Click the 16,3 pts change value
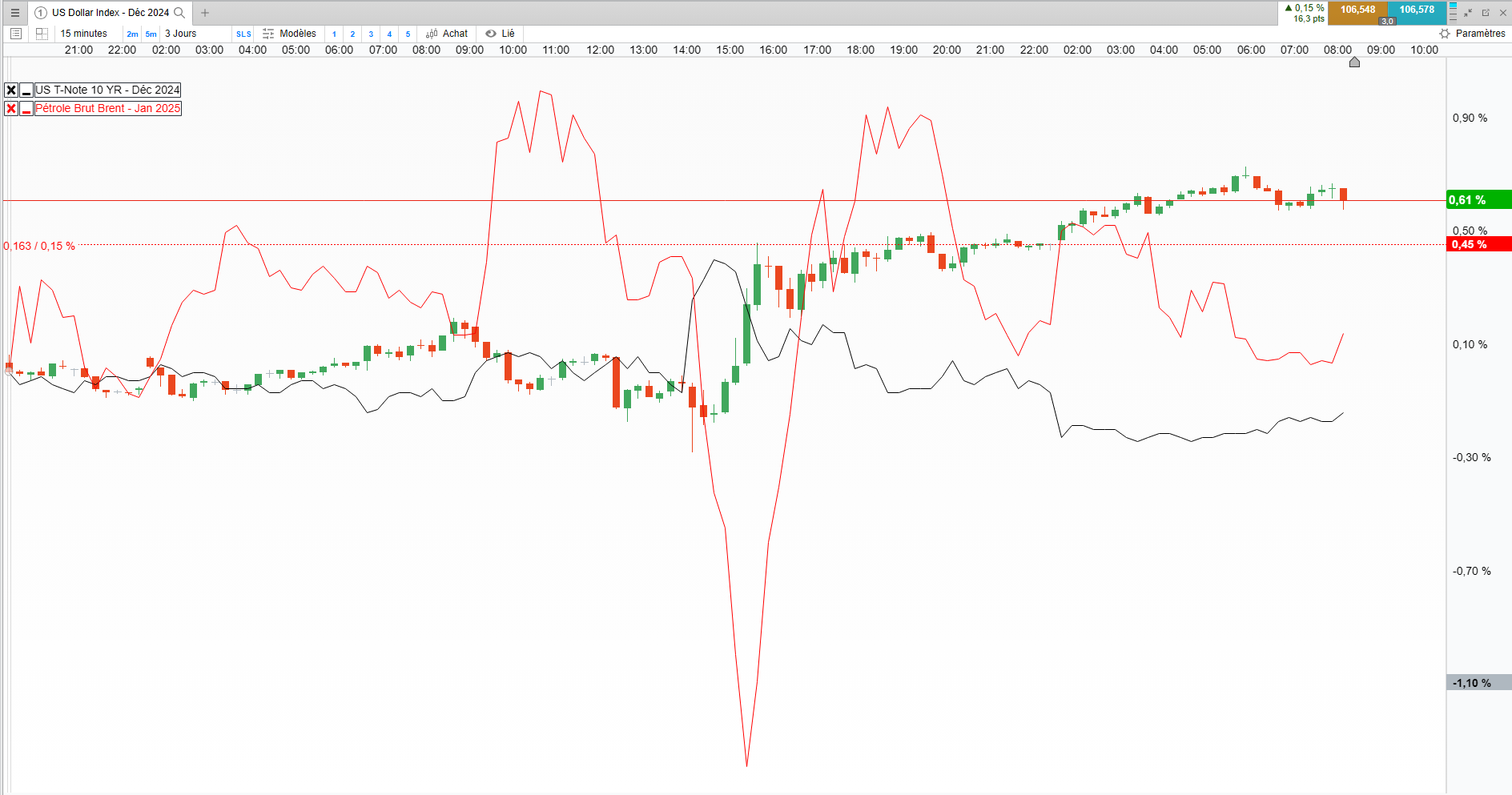1512x795 pixels. pos(1309,18)
